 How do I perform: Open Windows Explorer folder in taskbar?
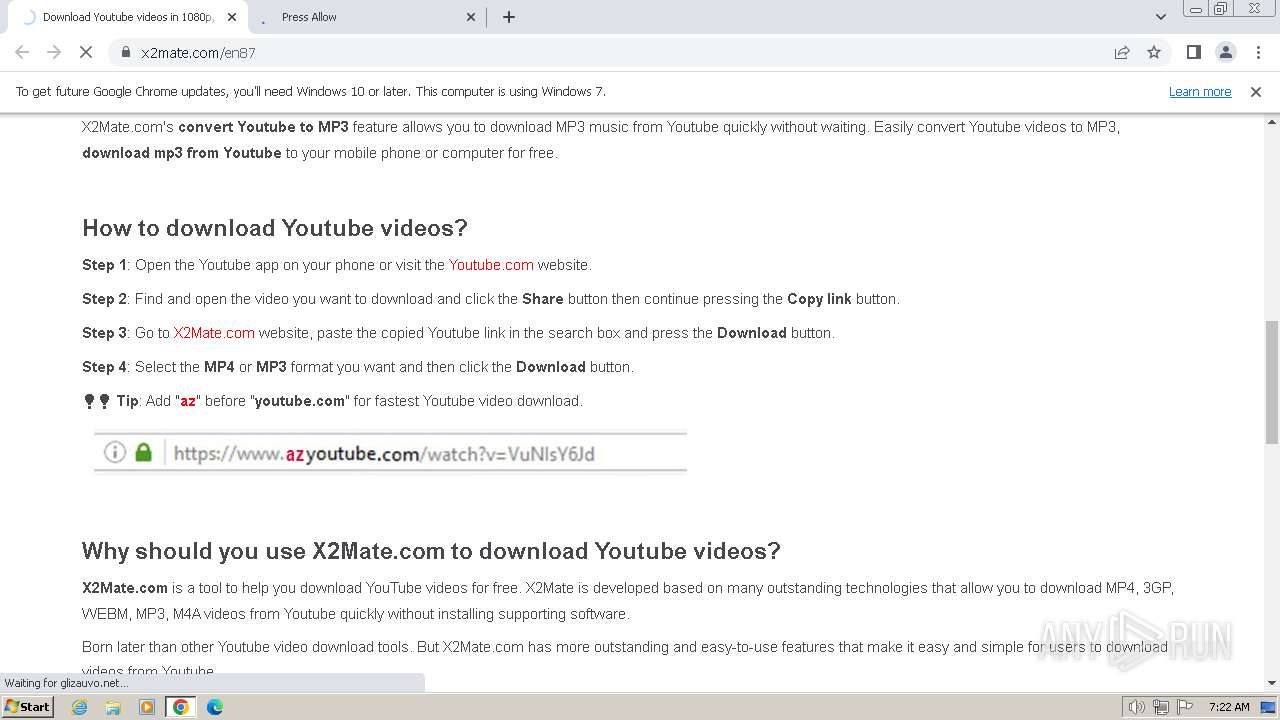pyautogui.click(x=113, y=707)
